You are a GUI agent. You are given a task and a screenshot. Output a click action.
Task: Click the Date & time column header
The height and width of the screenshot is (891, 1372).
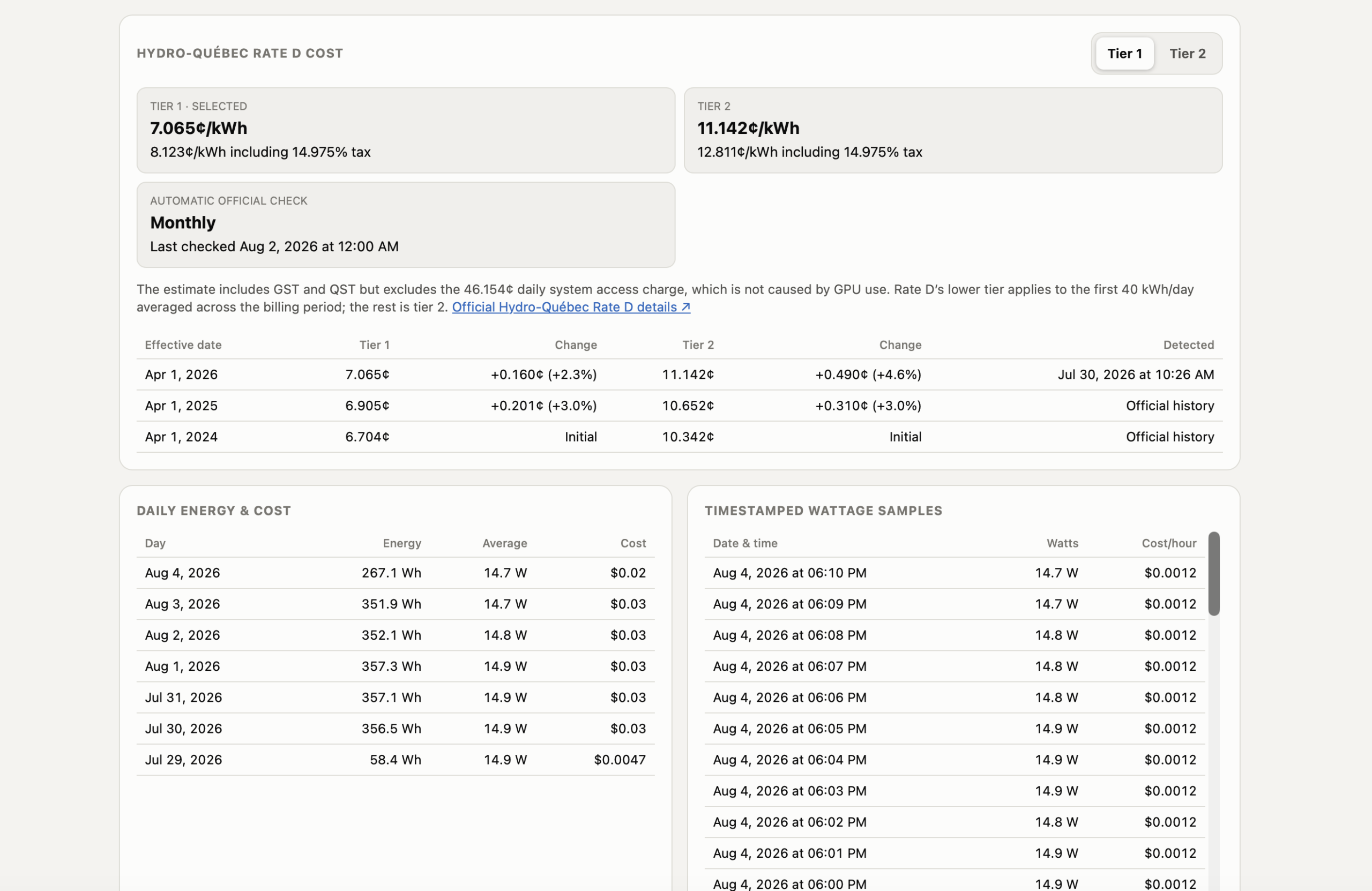tap(745, 543)
